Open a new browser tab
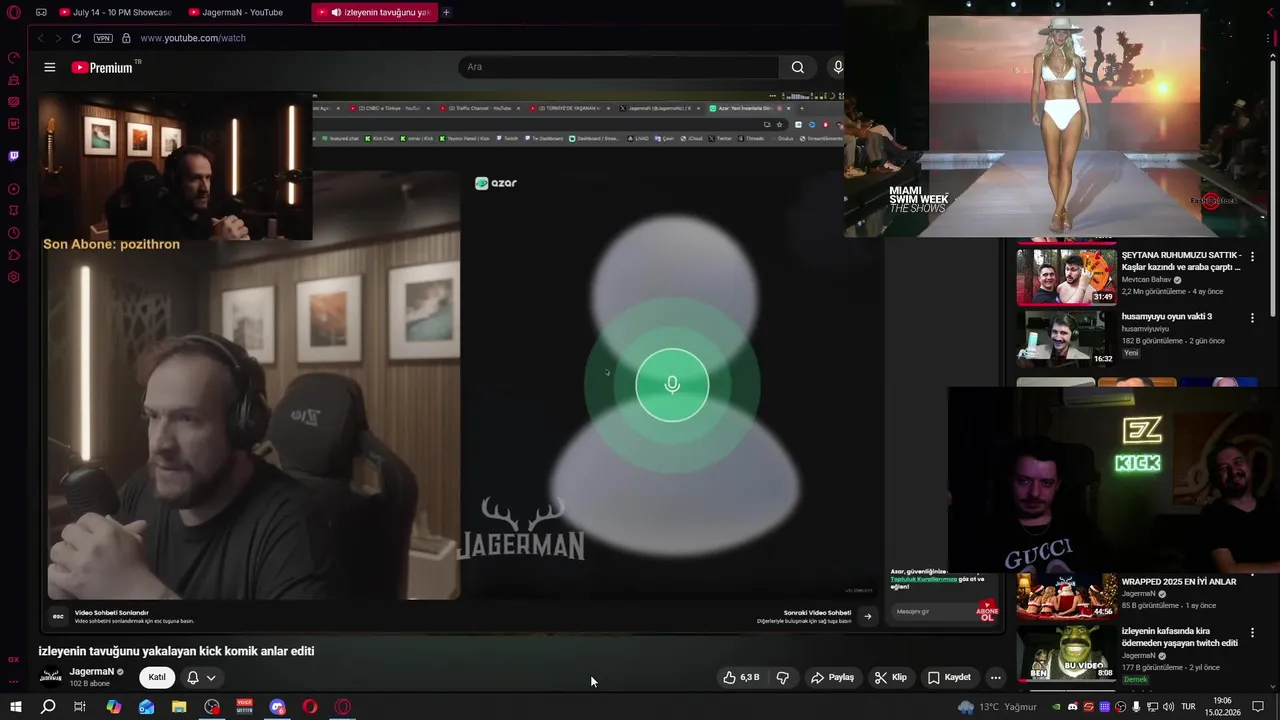Viewport: 1280px width, 720px height. point(446,12)
